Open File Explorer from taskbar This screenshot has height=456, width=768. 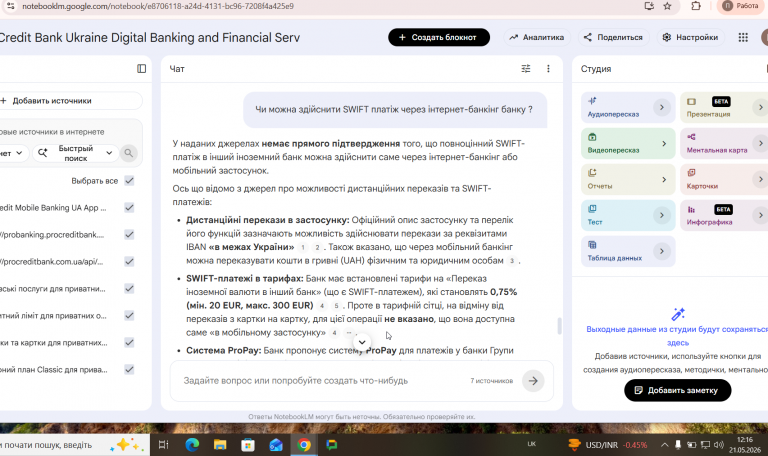point(220,445)
